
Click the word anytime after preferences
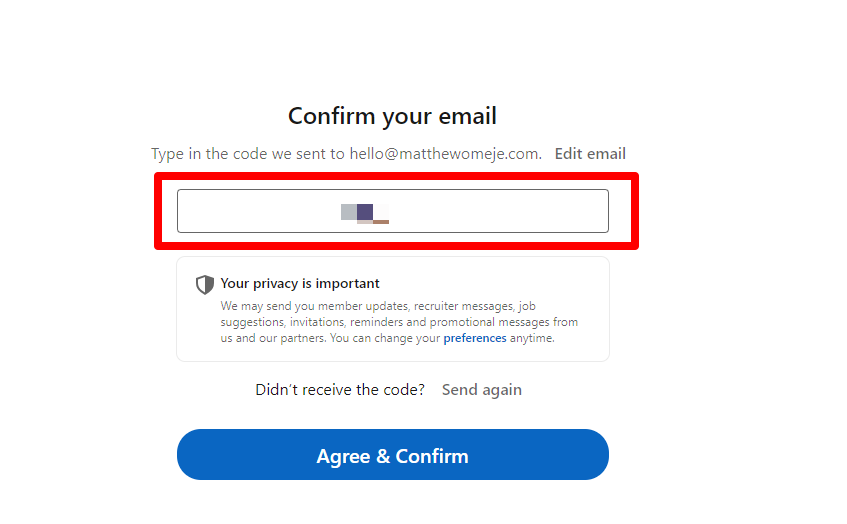pyautogui.click(x=532, y=338)
